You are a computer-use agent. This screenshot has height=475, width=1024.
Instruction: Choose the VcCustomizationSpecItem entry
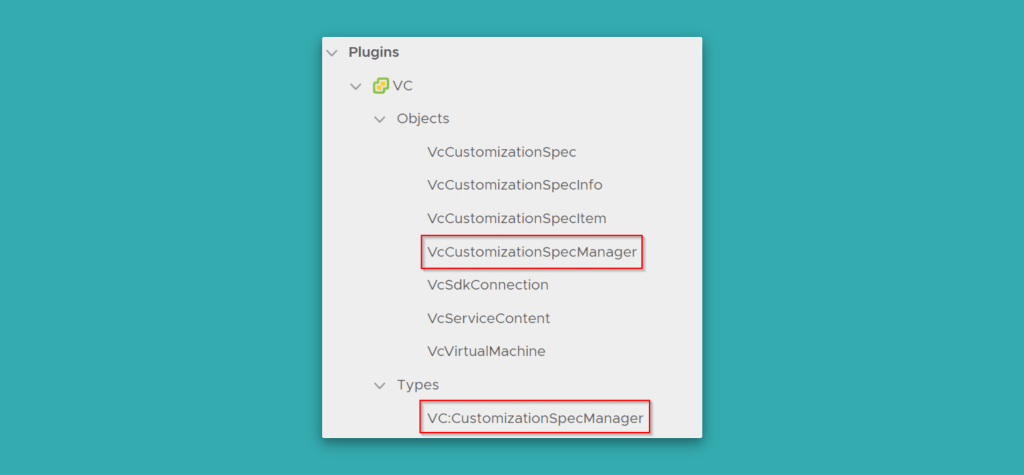[x=516, y=218]
